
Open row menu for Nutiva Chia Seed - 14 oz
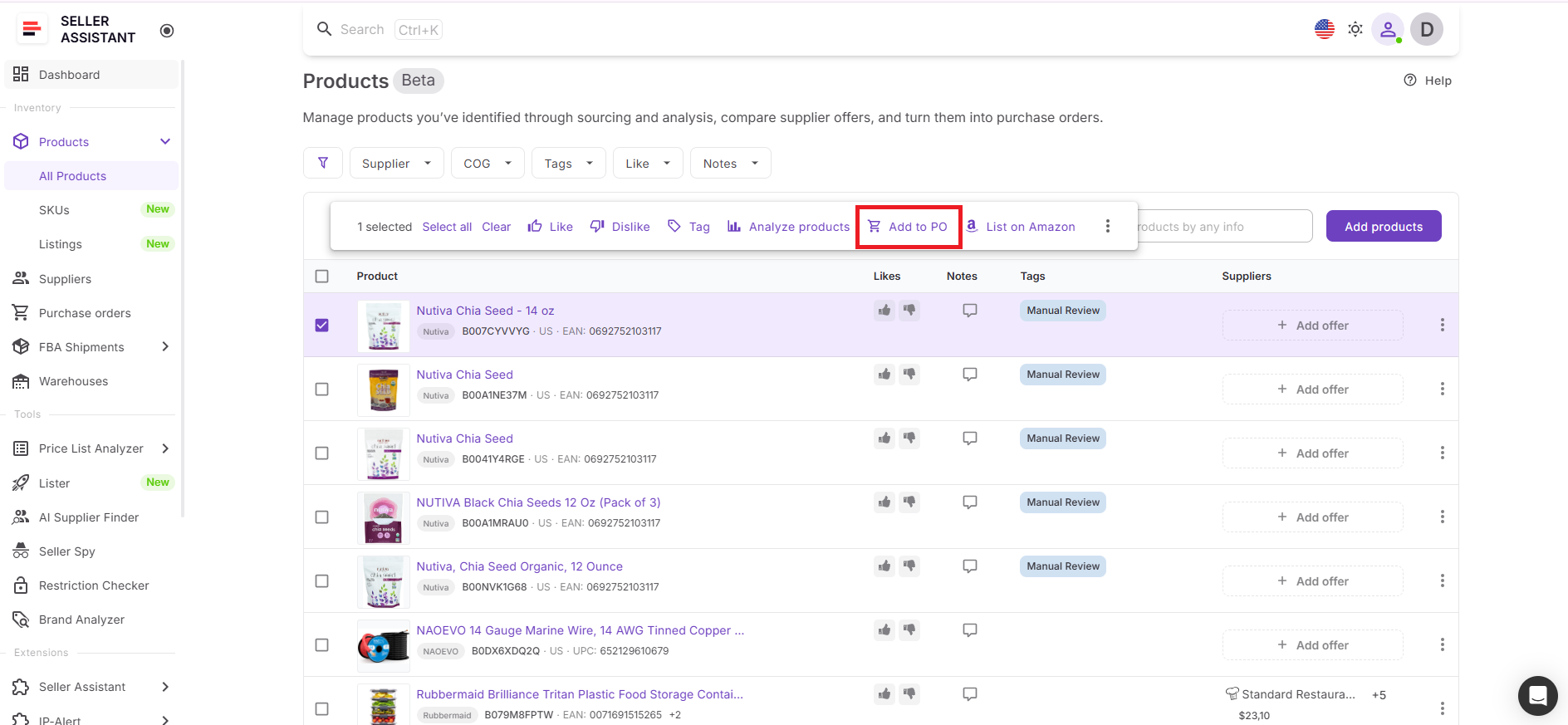tap(1443, 325)
